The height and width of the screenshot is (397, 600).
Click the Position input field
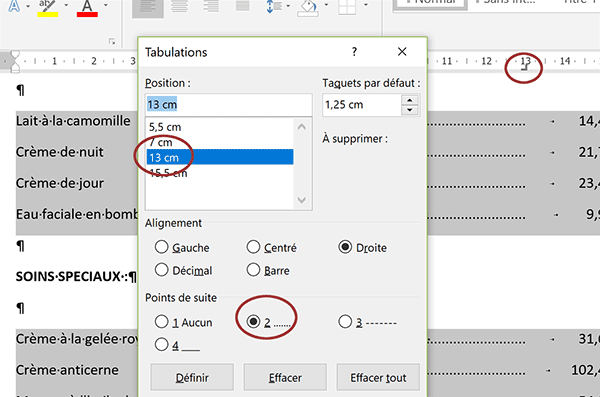coord(228,105)
